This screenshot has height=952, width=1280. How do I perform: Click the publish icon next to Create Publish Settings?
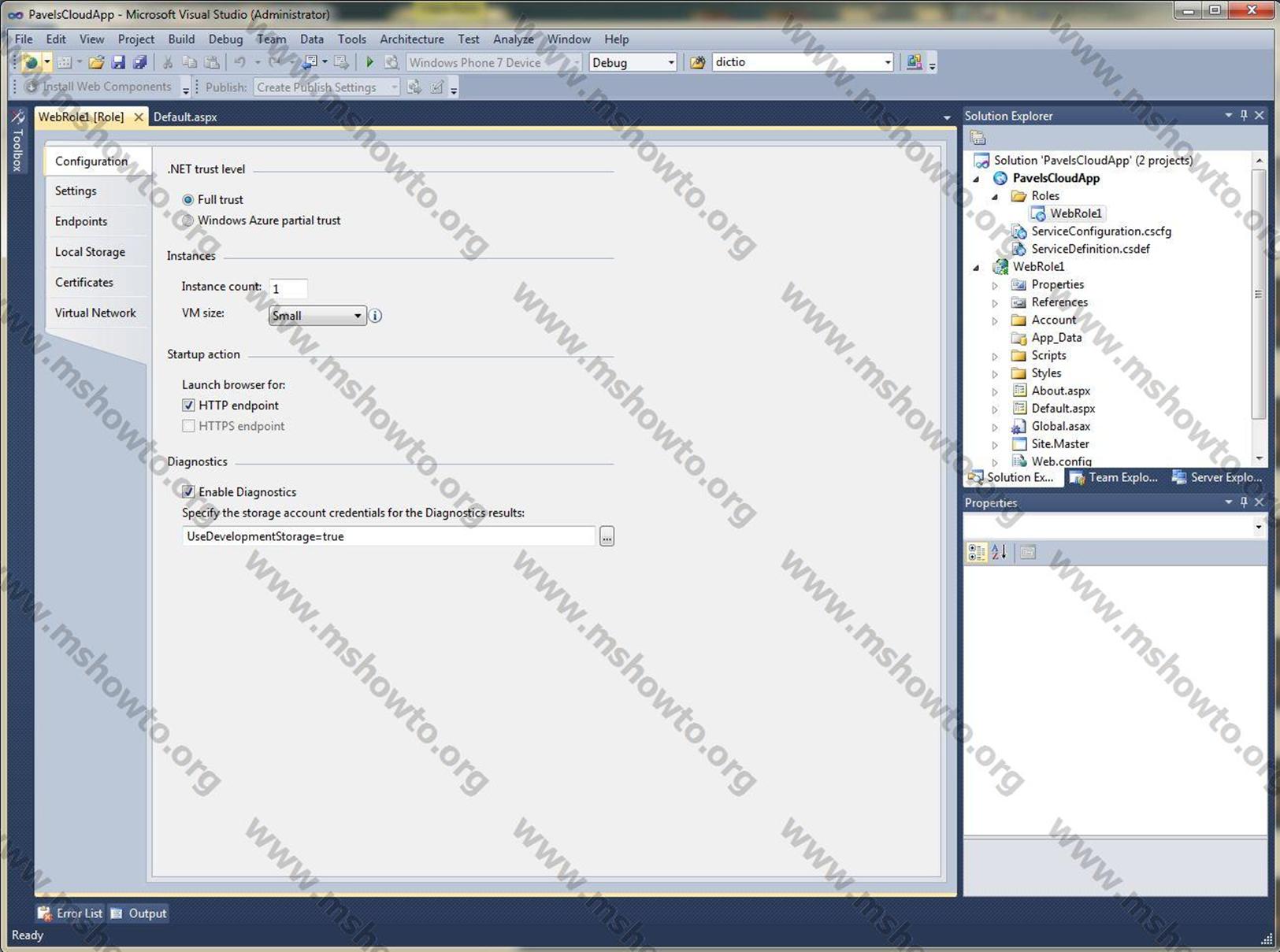tap(414, 87)
